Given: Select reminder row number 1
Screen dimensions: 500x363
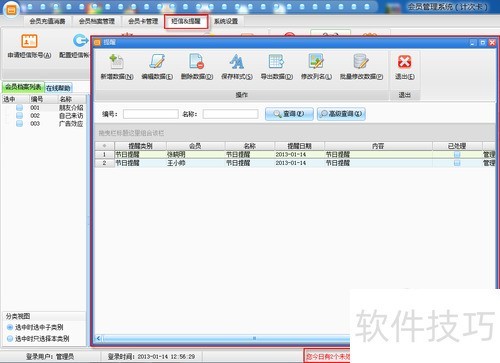Looking at the screenshot, I should (104, 155).
